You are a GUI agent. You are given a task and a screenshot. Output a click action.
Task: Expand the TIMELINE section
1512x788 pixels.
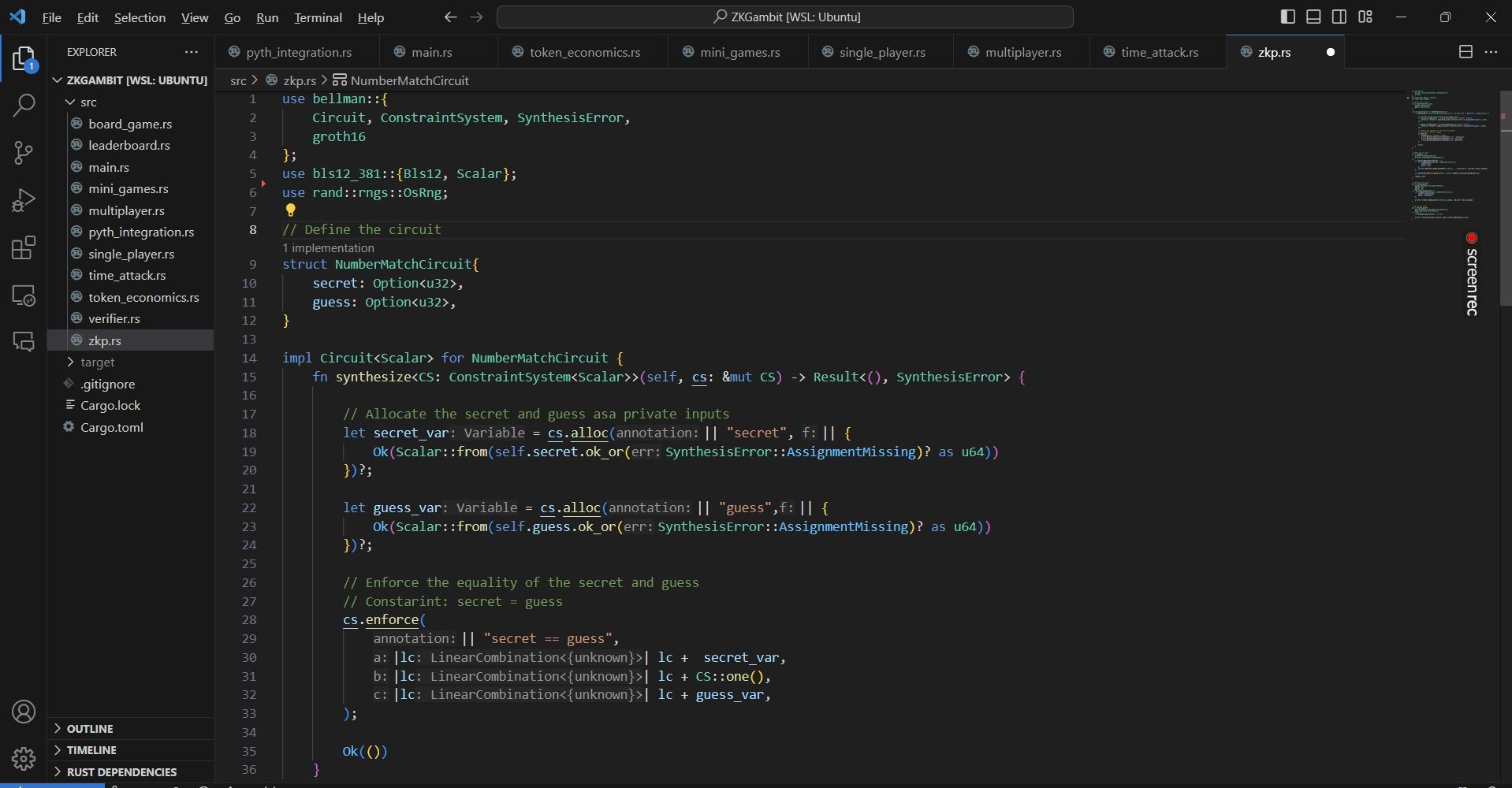(x=130, y=750)
